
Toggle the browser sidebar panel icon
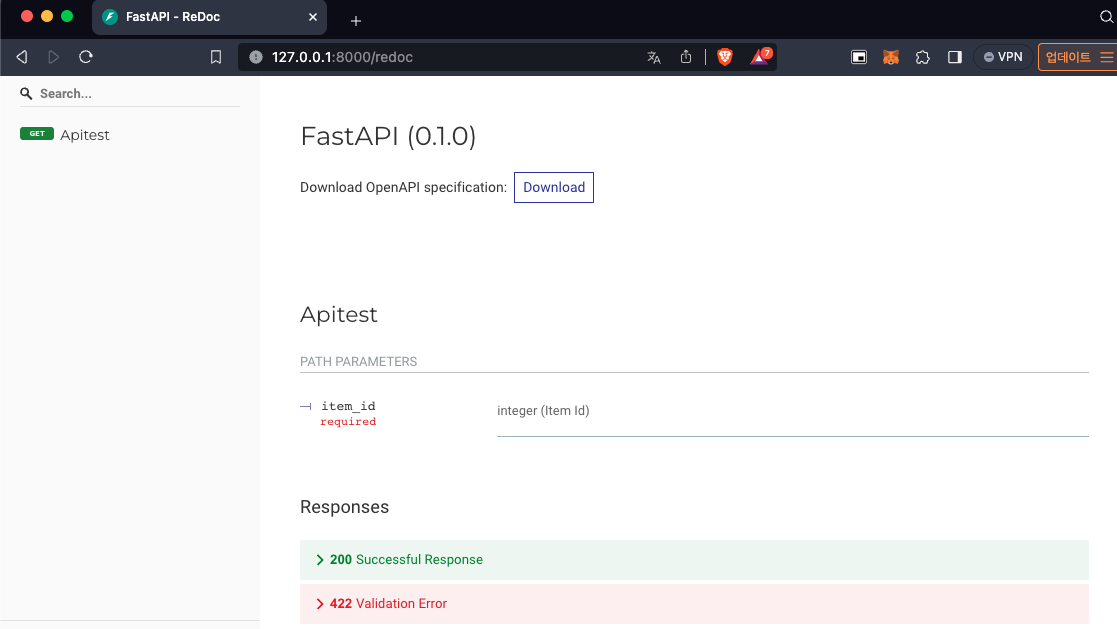click(955, 57)
